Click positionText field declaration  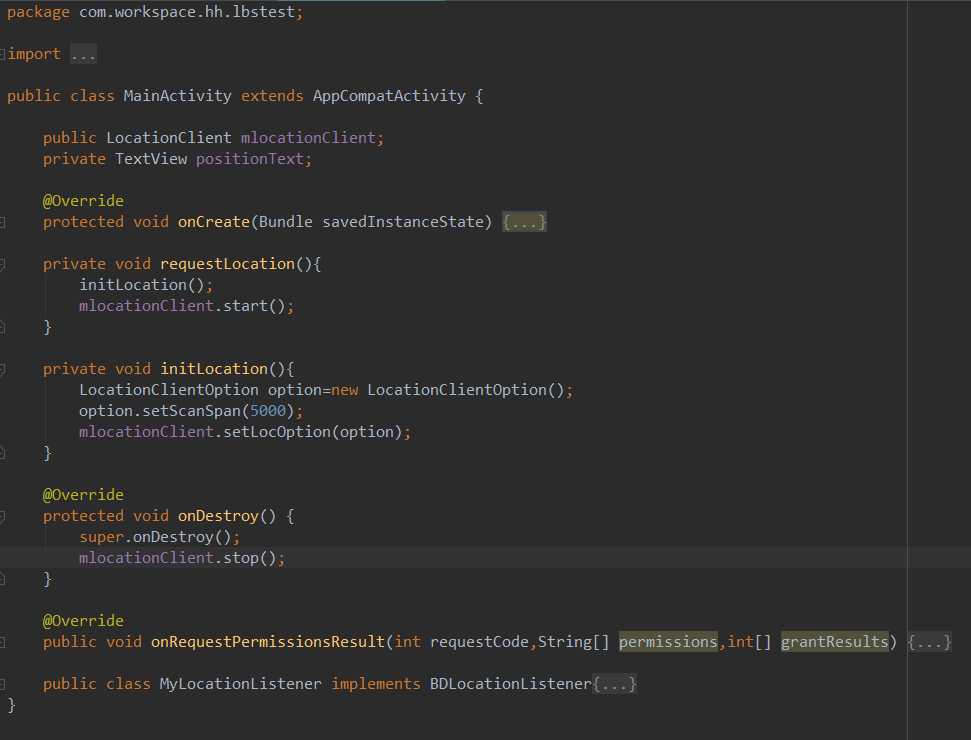click(250, 159)
